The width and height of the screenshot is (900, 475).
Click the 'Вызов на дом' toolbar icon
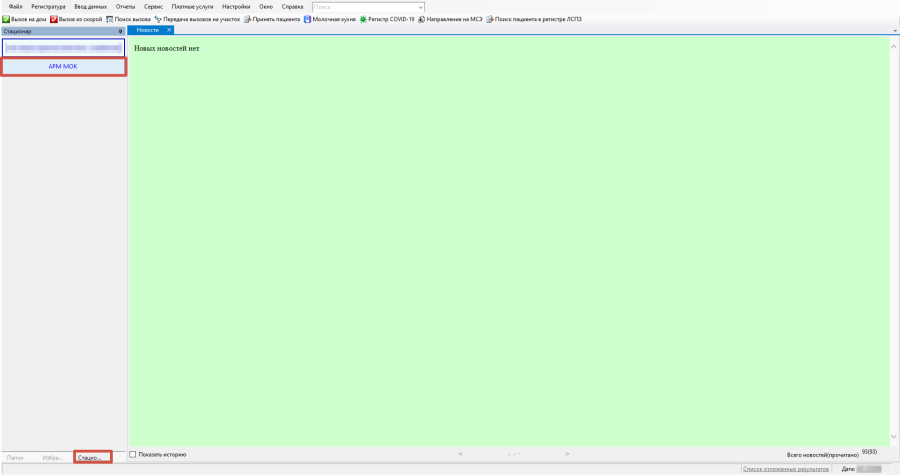pos(6,19)
